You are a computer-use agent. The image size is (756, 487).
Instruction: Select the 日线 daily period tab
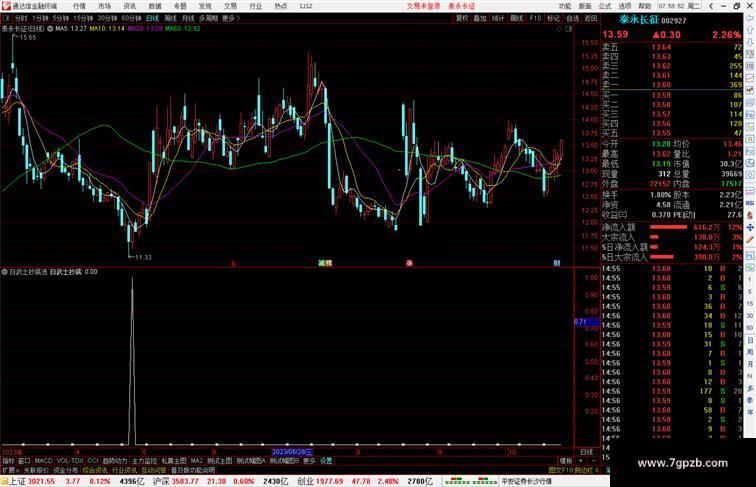(152, 18)
